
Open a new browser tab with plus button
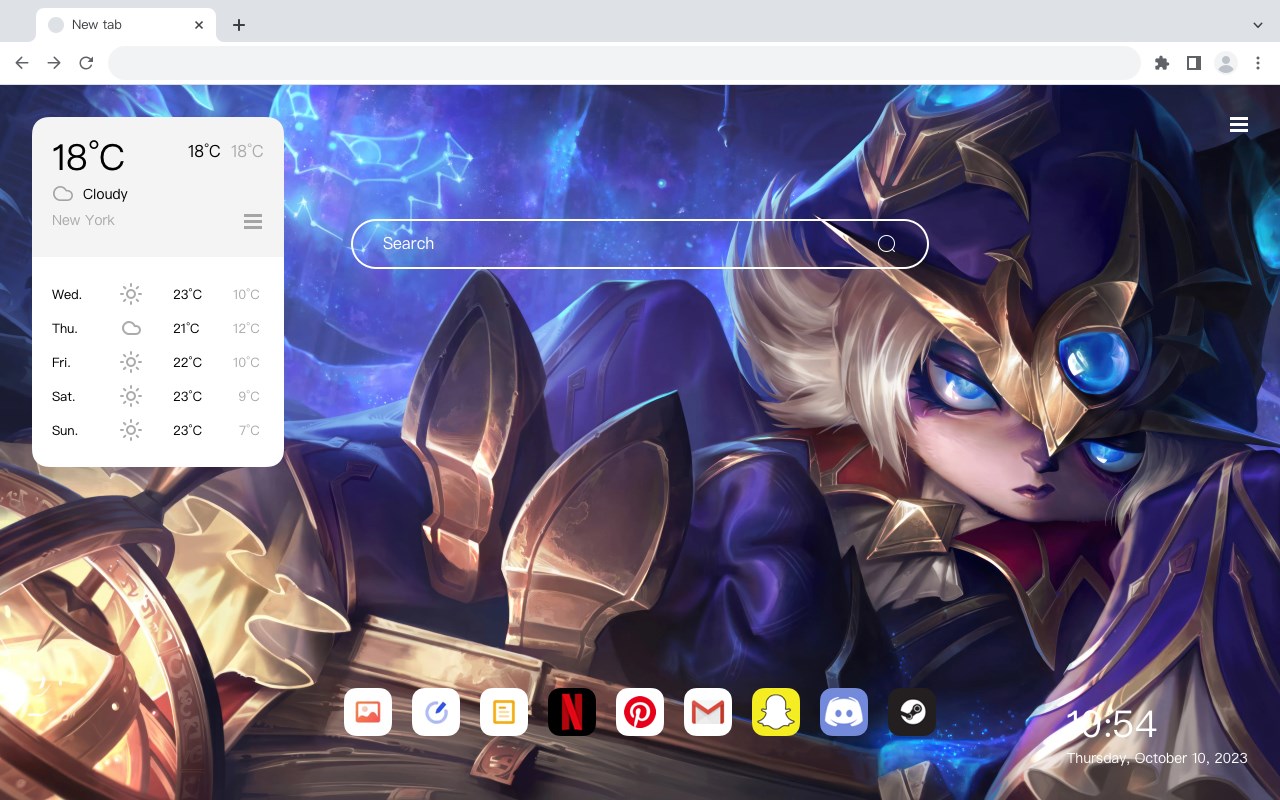pos(238,25)
